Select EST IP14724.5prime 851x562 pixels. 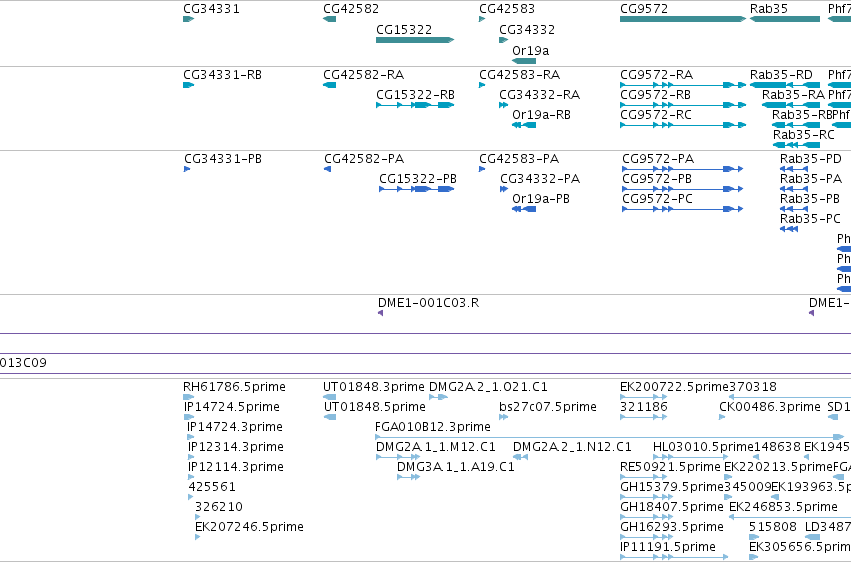[232, 407]
